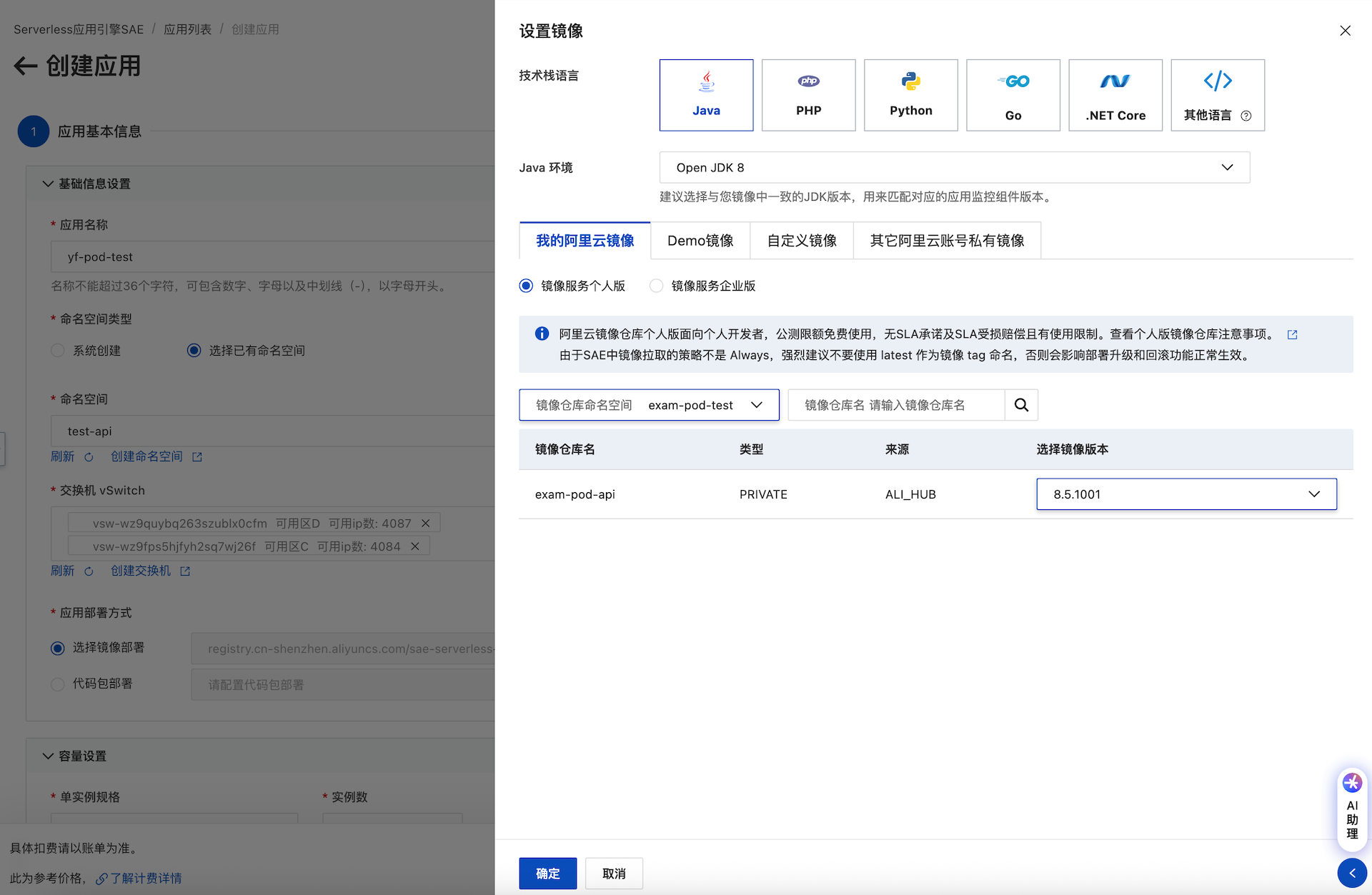This screenshot has height=895, width=1372.
Task: Click the help icon beside 其他语言
Action: tap(1246, 116)
